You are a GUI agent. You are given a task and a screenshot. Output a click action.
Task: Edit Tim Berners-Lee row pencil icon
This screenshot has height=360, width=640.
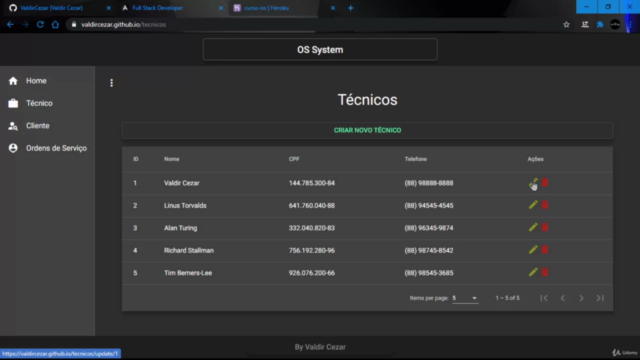click(x=533, y=272)
